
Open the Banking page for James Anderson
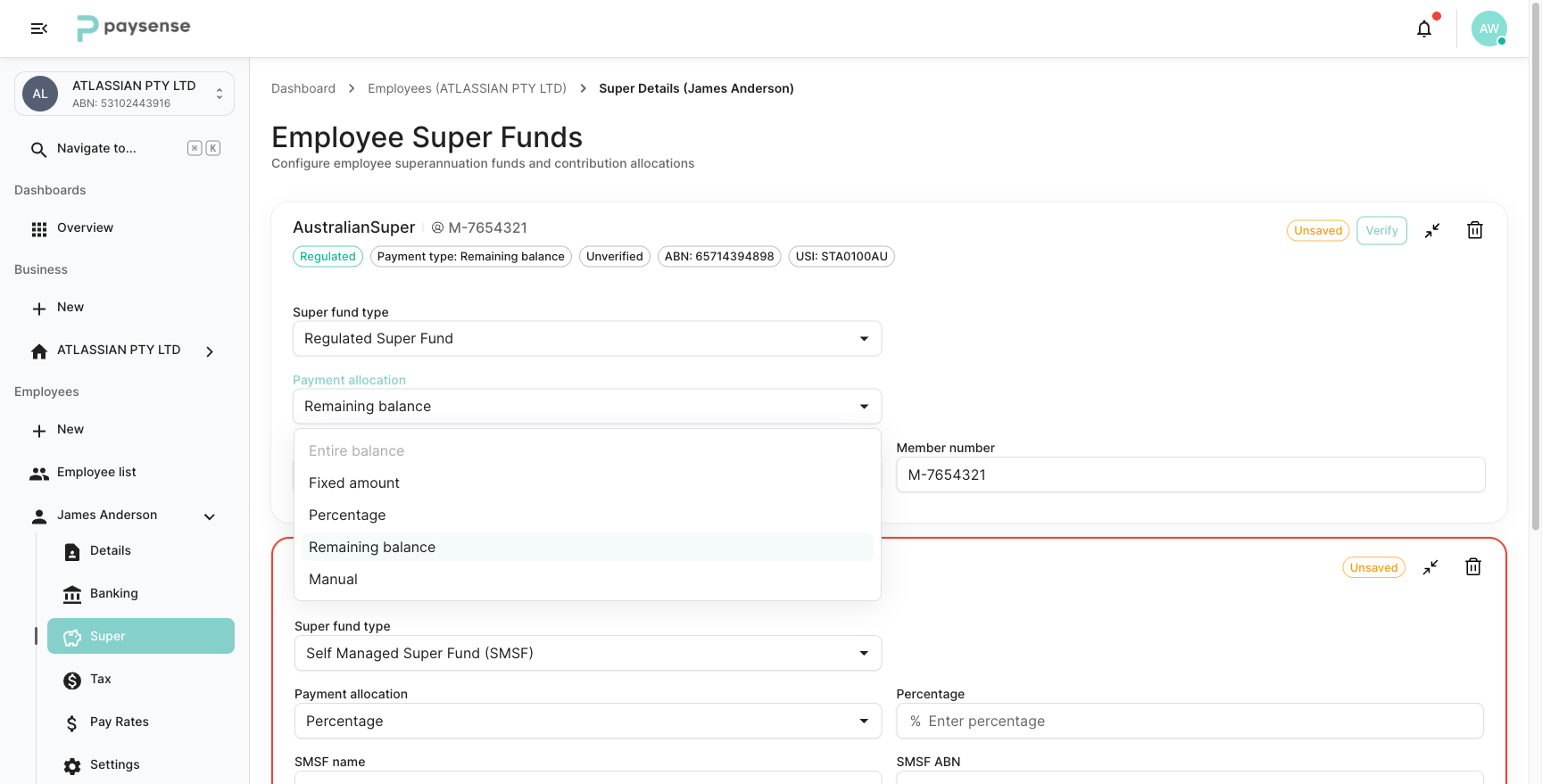click(x=141, y=594)
